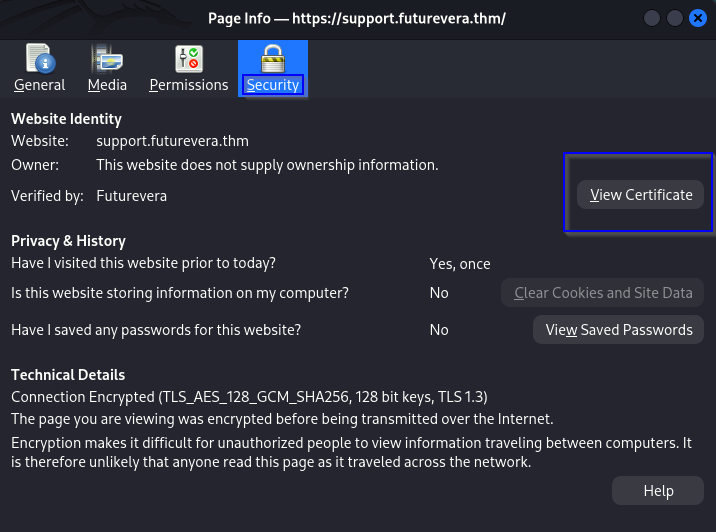Open the Permissions tab icon
Viewport: 716px width, 532px height.
point(188,60)
